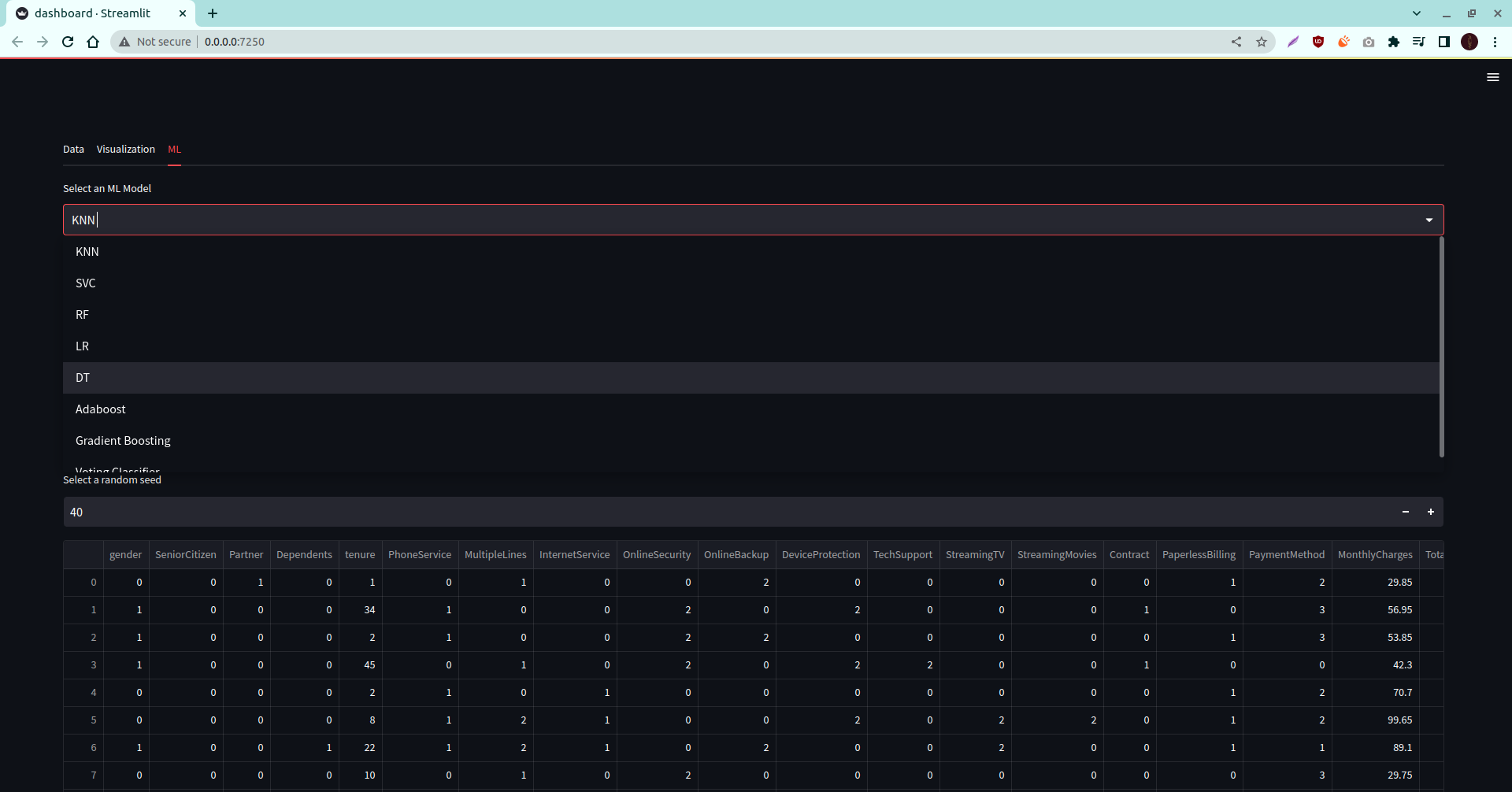Increment the random seed with plus button
This screenshot has height=792, width=1512.
tap(1431, 512)
